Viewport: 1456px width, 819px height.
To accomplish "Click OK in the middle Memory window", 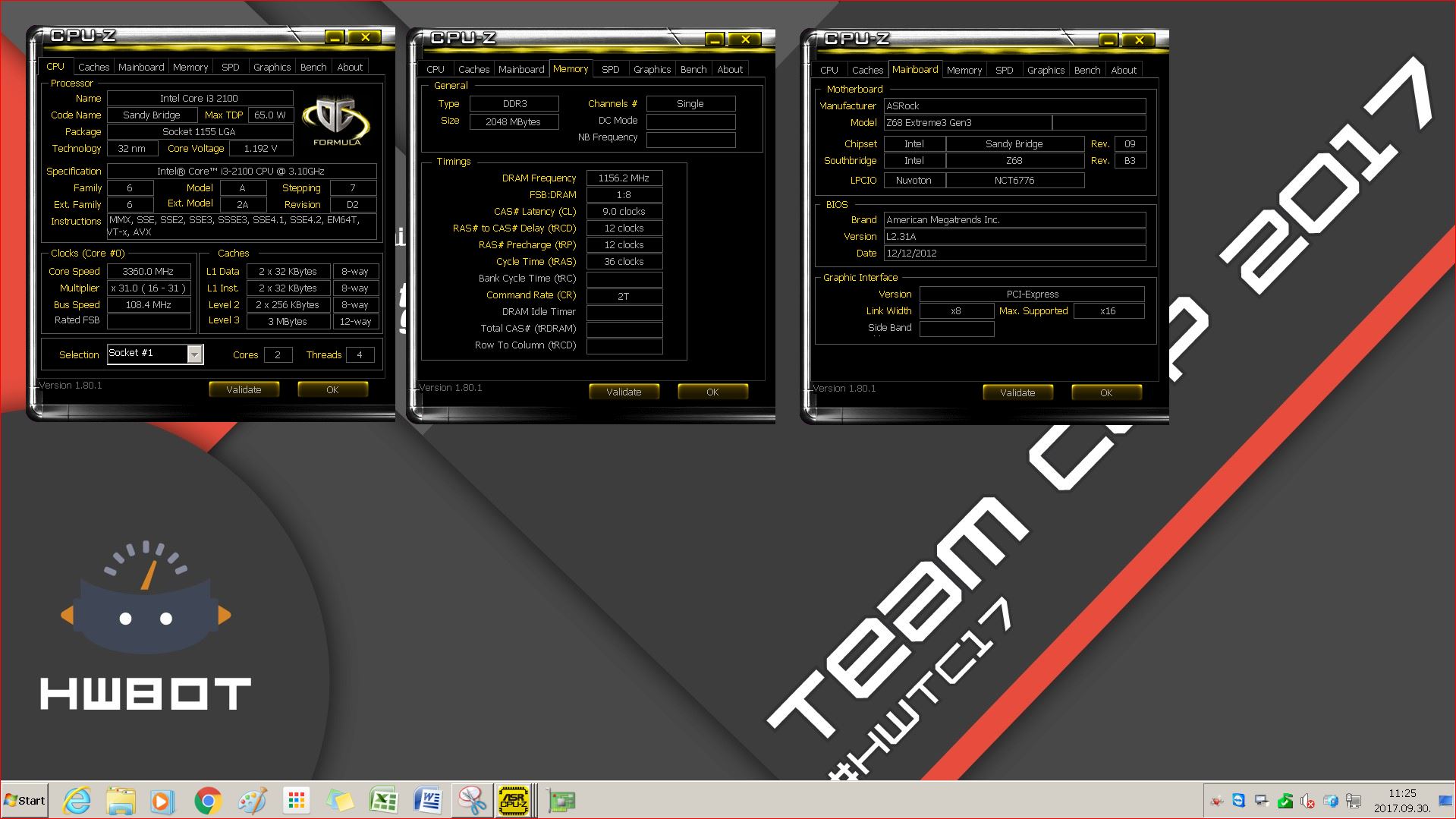I will coord(712,392).
